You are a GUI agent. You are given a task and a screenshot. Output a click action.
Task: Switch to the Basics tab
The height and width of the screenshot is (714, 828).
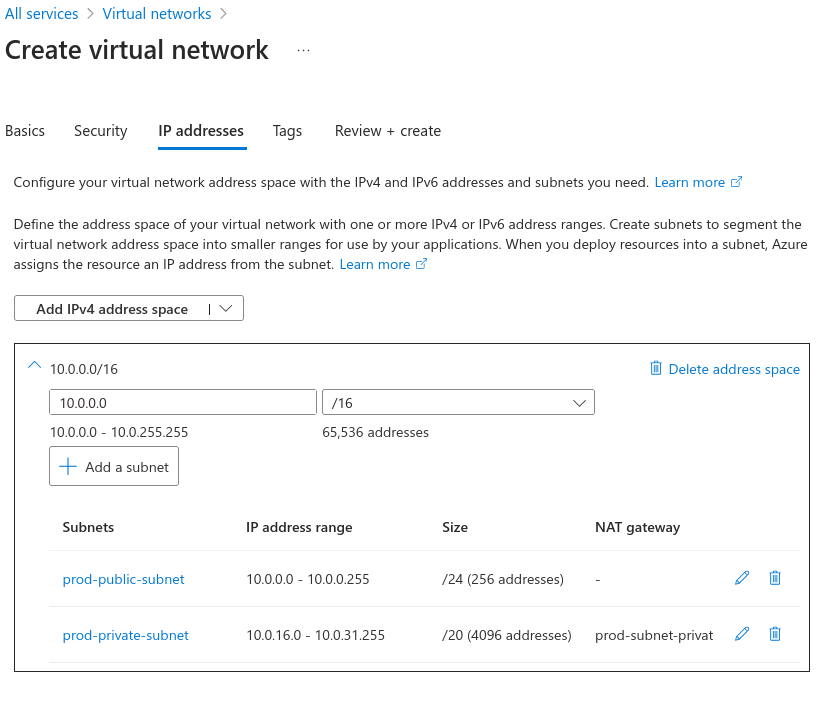click(25, 131)
